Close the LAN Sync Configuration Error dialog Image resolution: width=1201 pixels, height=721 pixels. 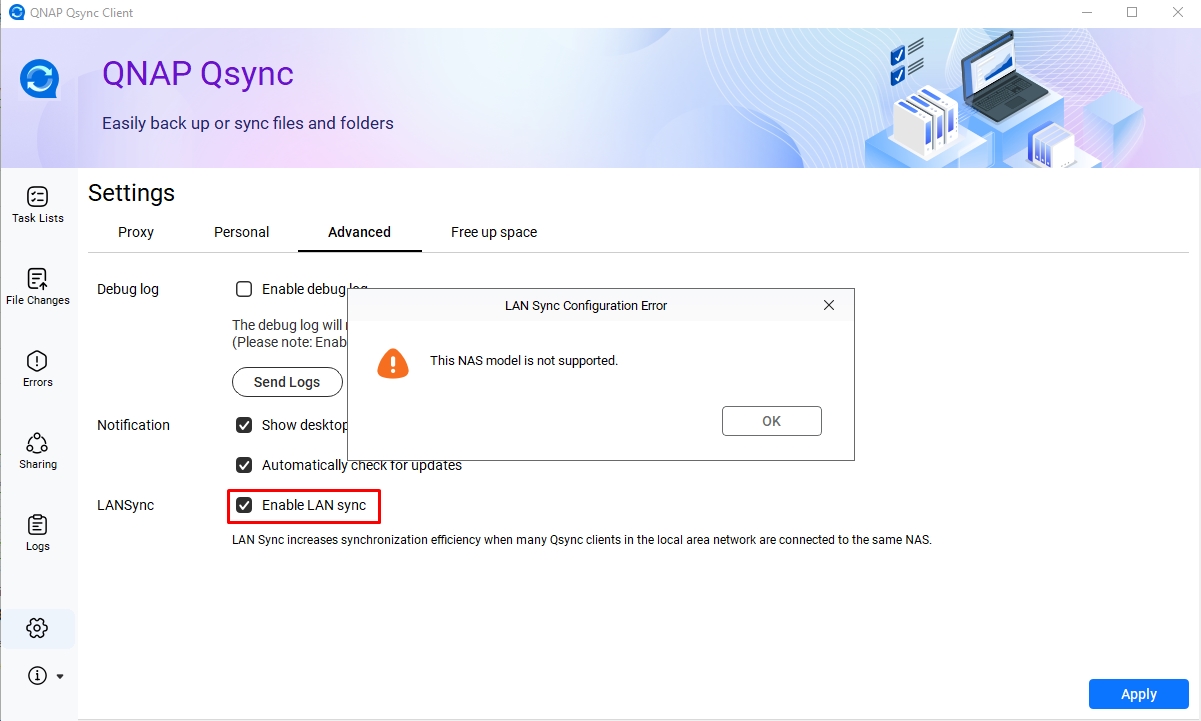point(829,305)
